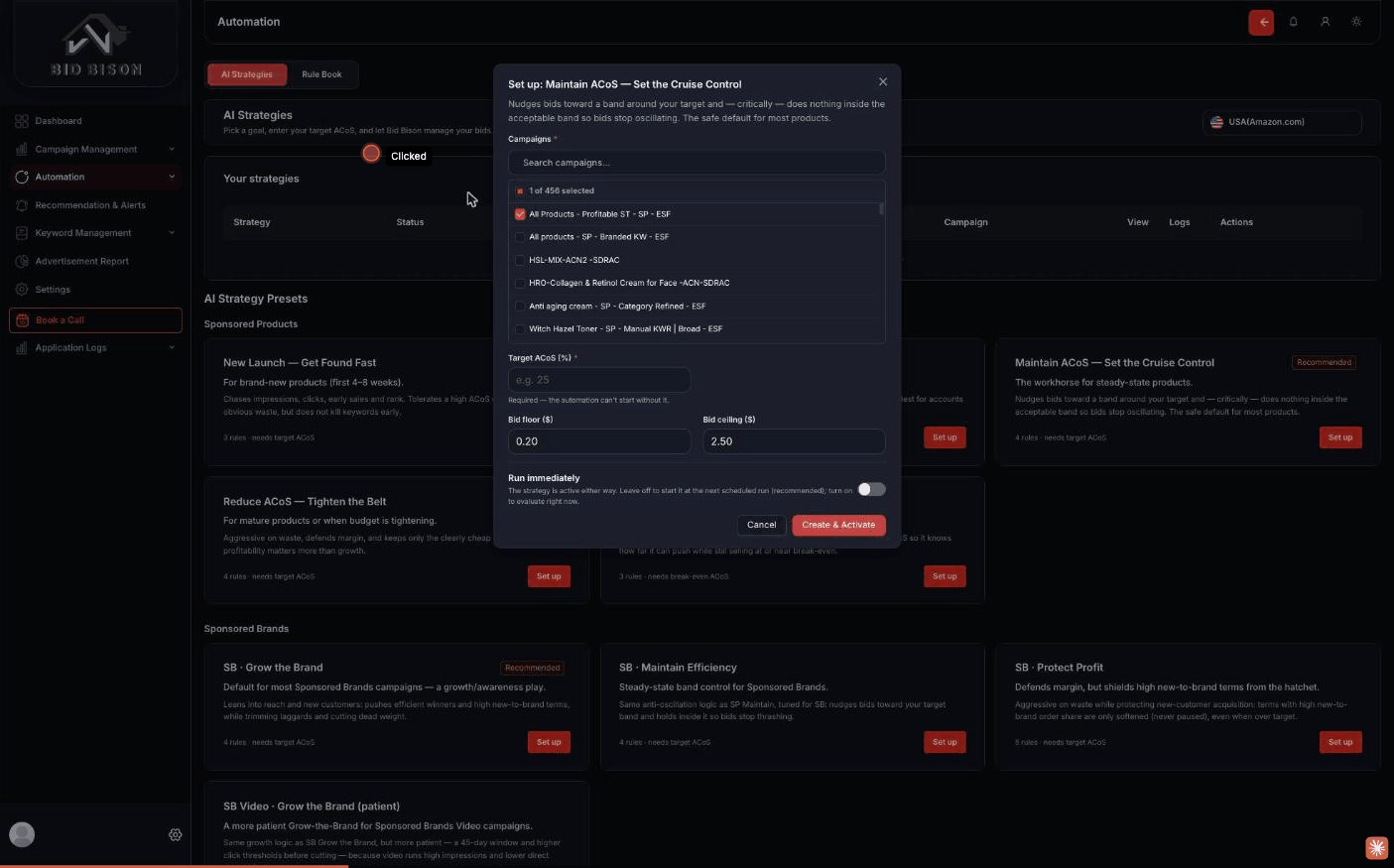Click the Recommended badge on SB · Grow the Brand
The image size is (1394, 868).
pyautogui.click(x=533, y=668)
